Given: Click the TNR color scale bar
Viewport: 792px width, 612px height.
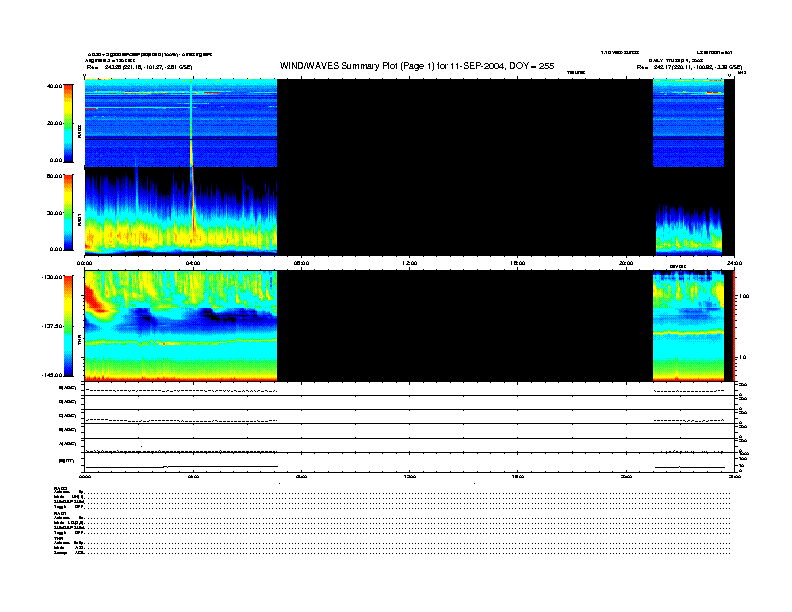Looking at the screenshot, I should [69, 325].
